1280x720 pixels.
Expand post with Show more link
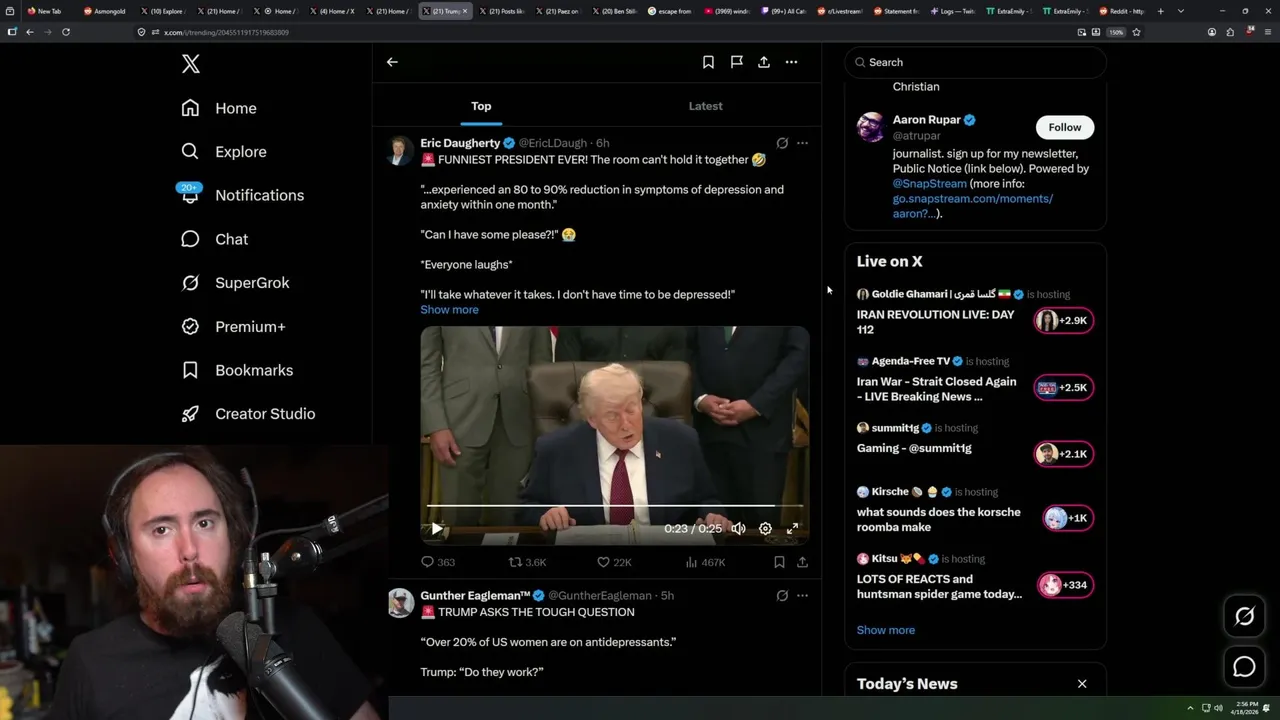449,310
